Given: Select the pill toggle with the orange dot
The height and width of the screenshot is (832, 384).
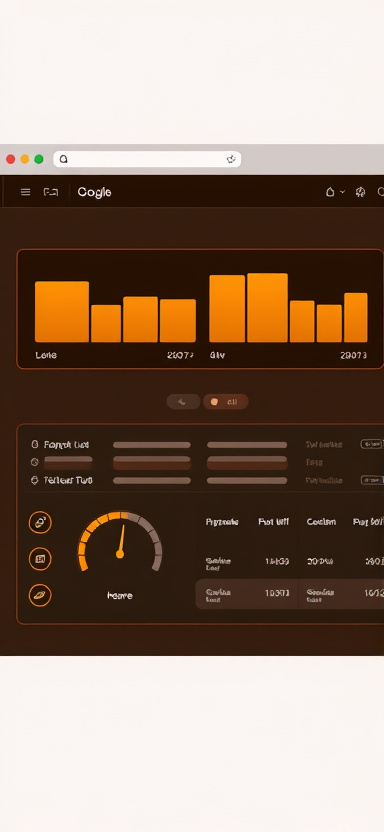Looking at the screenshot, I should coord(225,402).
